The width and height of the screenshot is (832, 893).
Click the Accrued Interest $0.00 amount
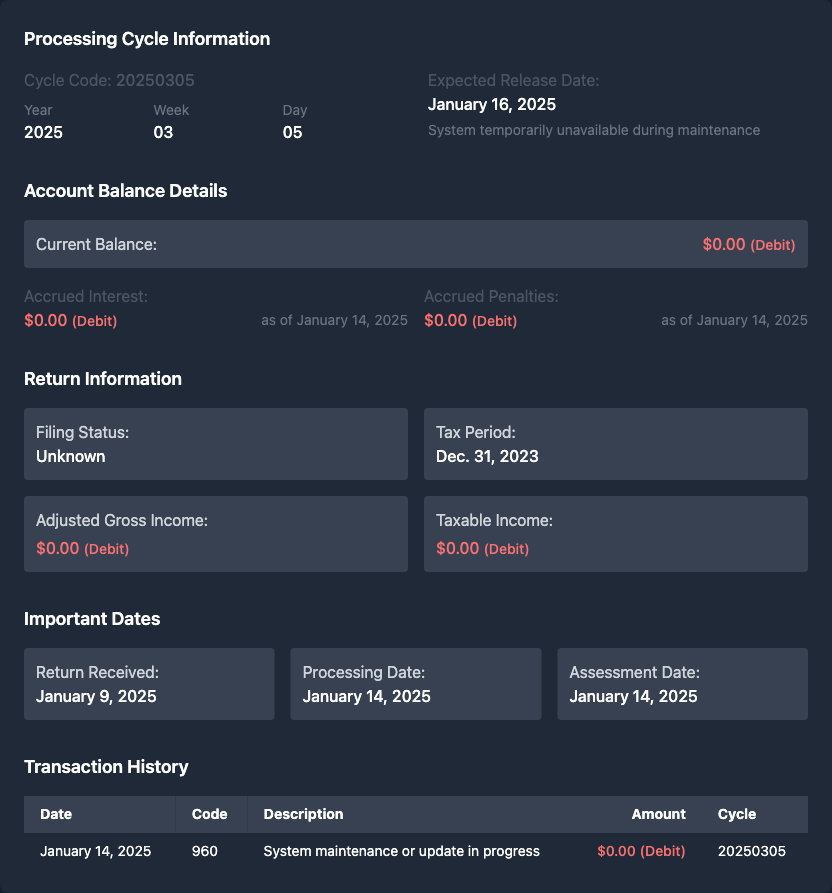(46, 320)
